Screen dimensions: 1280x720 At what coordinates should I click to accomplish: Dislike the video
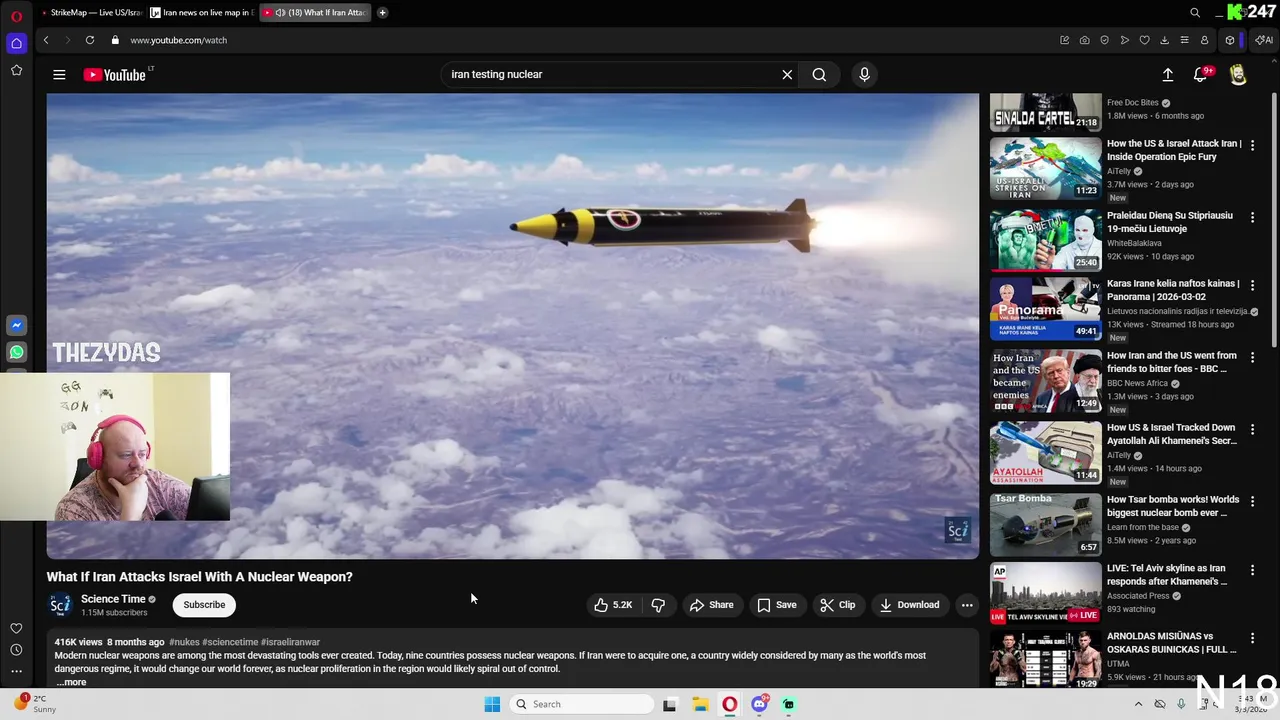tap(658, 605)
